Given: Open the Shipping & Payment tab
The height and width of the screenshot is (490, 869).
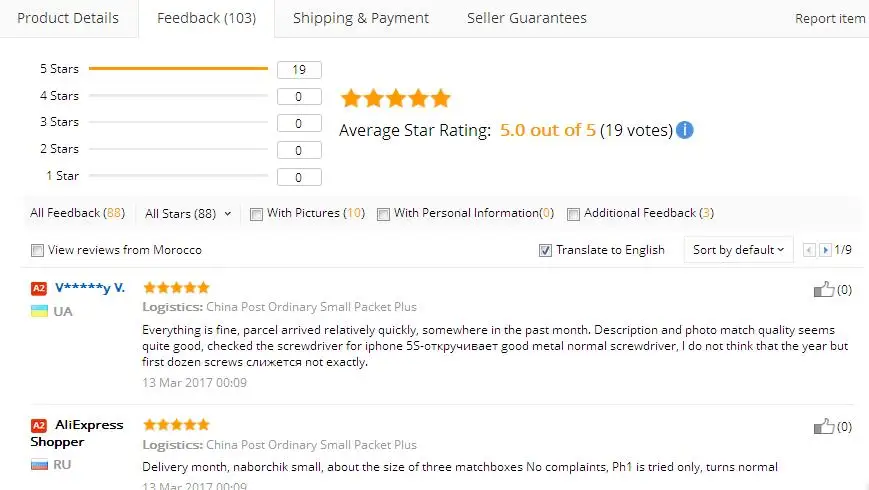Looking at the screenshot, I should click(361, 18).
